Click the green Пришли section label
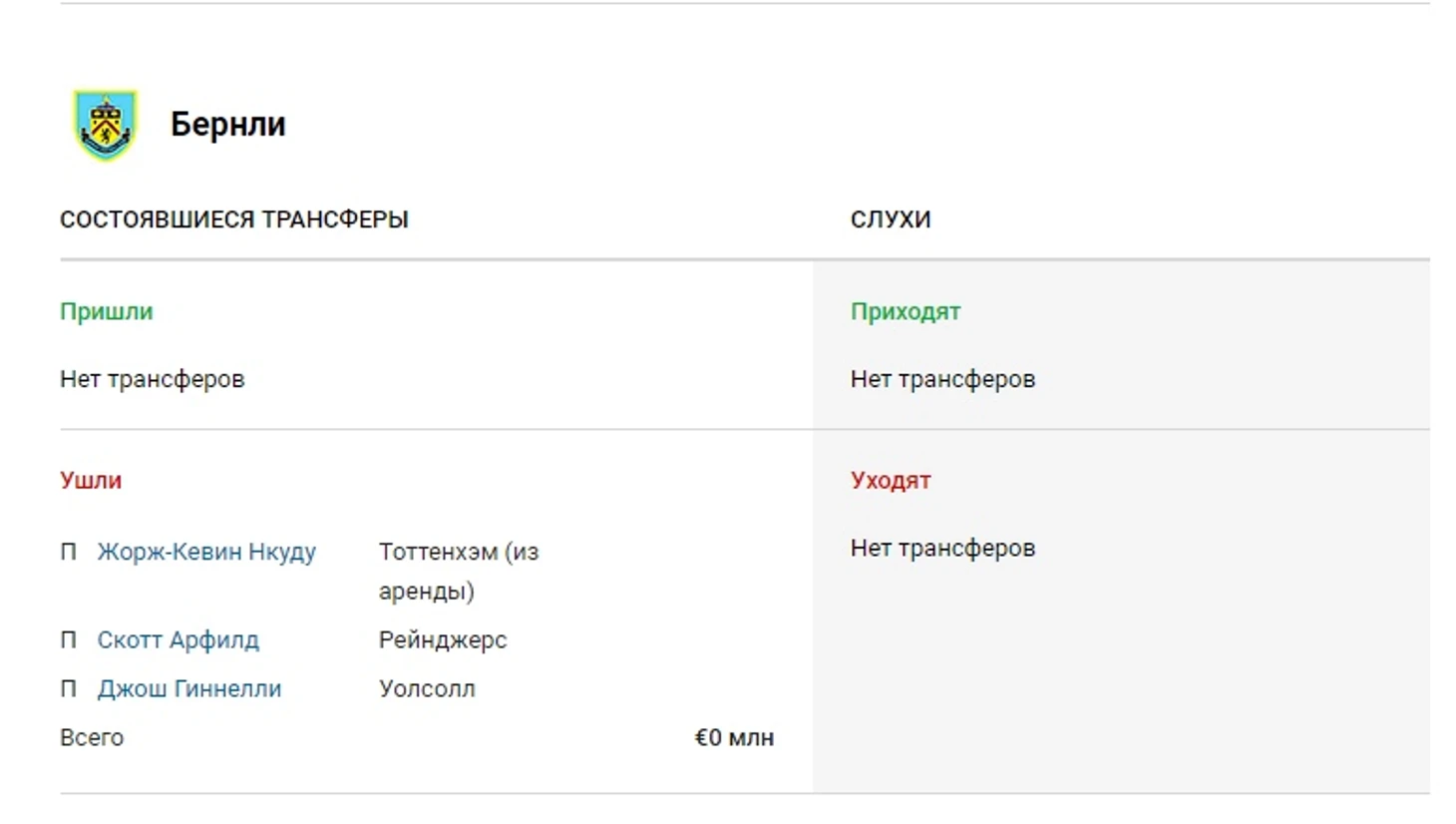The image size is (1456, 824). click(107, 311)
